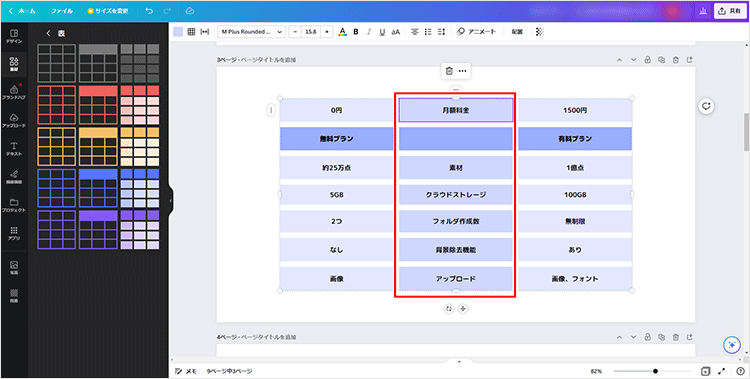This screenshot has width=750, height=379.
Task: Toggle italic text style
Action: tap(369, 32)
